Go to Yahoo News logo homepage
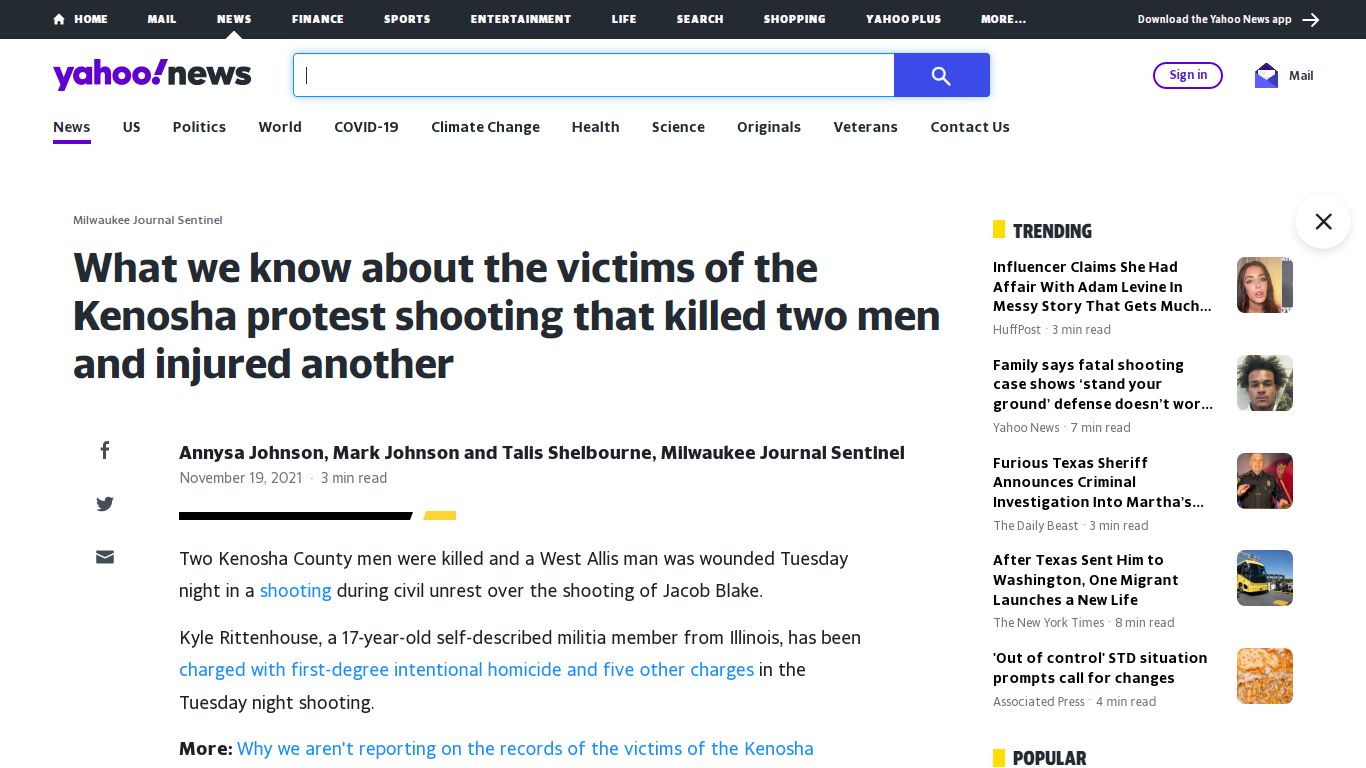1366x768 pixels. pyautogui.click(x=152, y=75)
